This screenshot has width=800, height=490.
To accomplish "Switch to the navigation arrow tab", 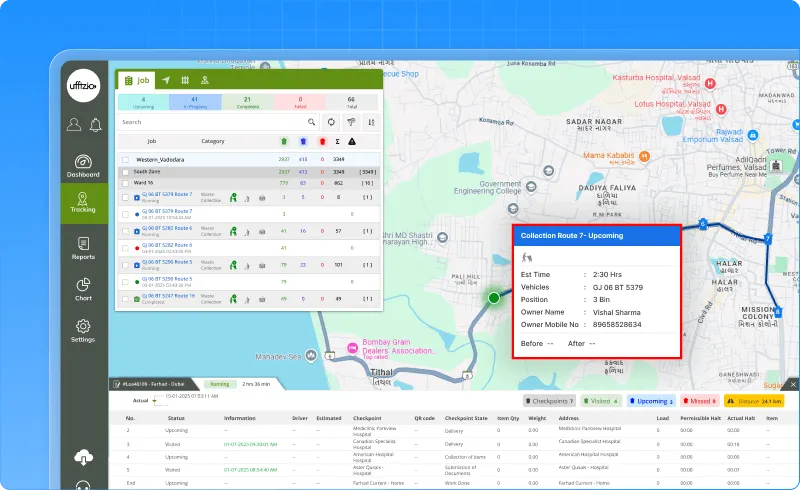I will point(165,80).
